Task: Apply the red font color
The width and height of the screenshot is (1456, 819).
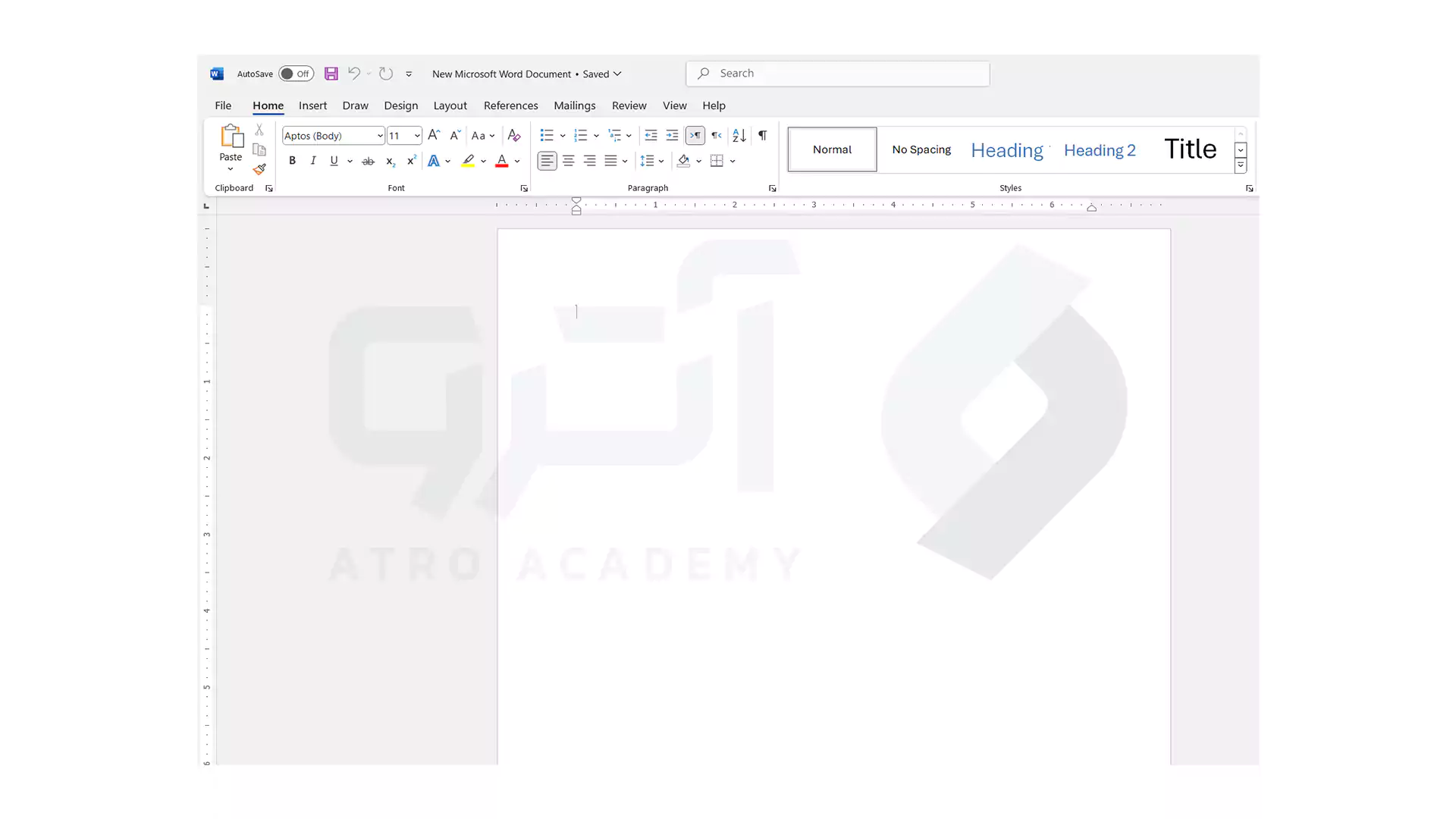Action: [501, 161]
